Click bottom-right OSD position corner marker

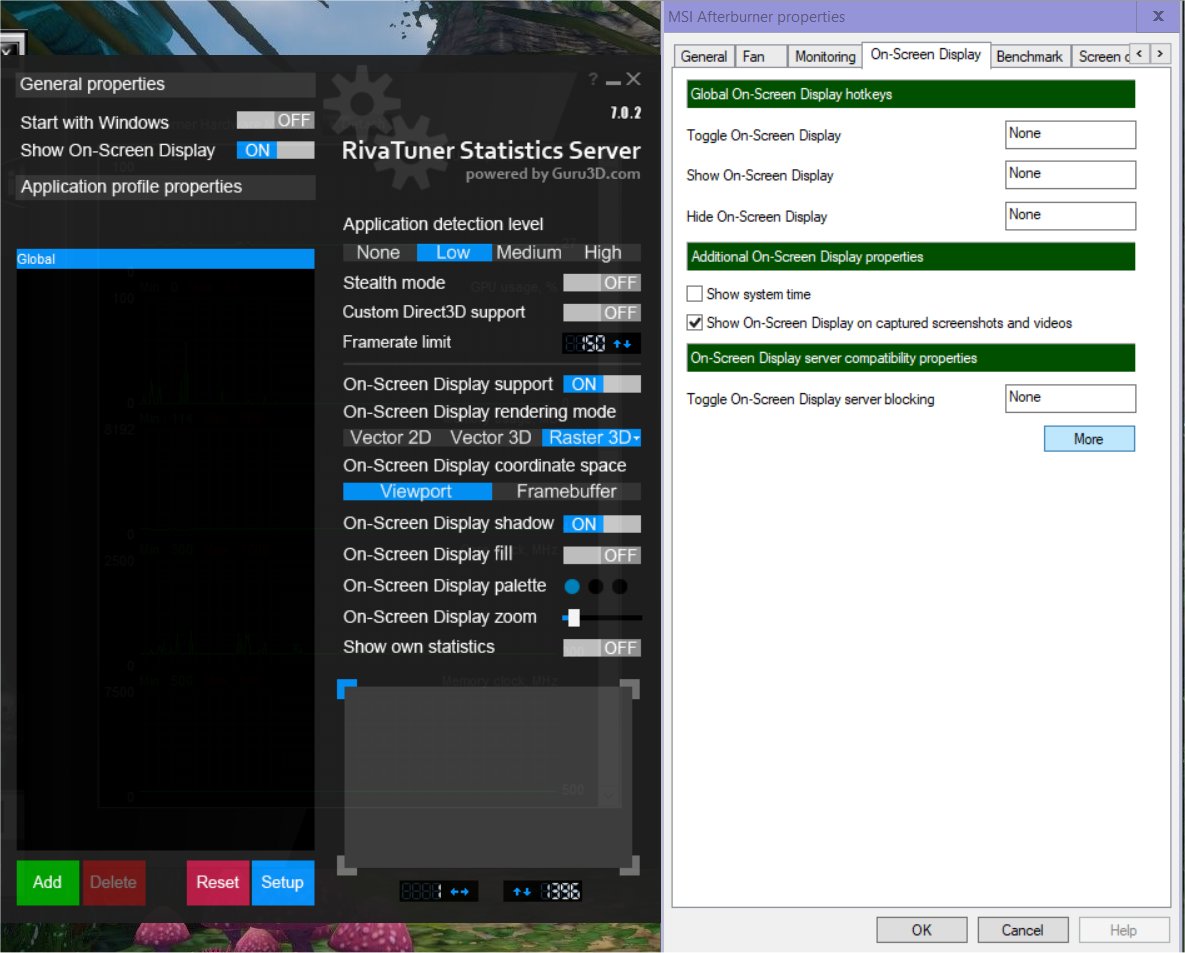pyautogui.click(x=630, y=865)
